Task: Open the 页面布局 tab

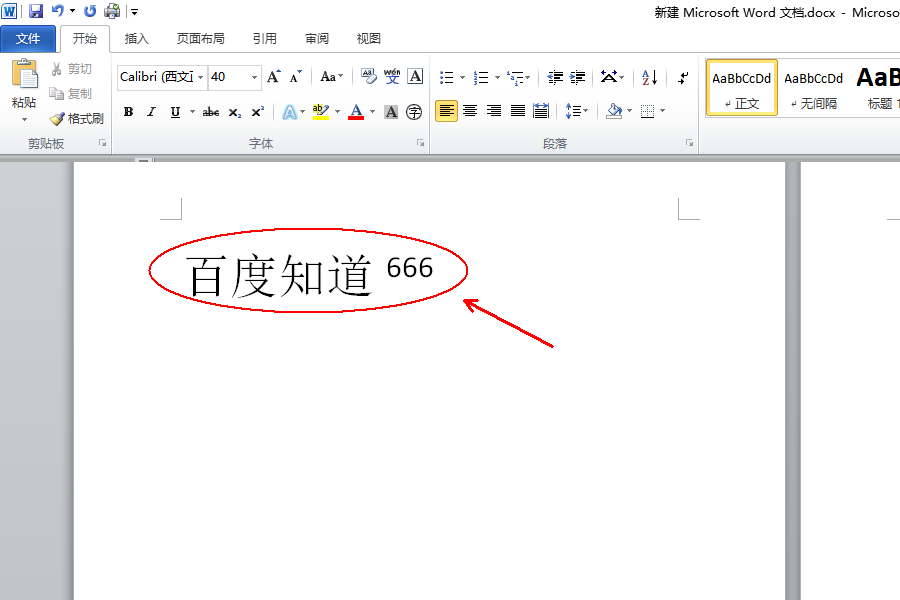Action: [x=200, y=38]
